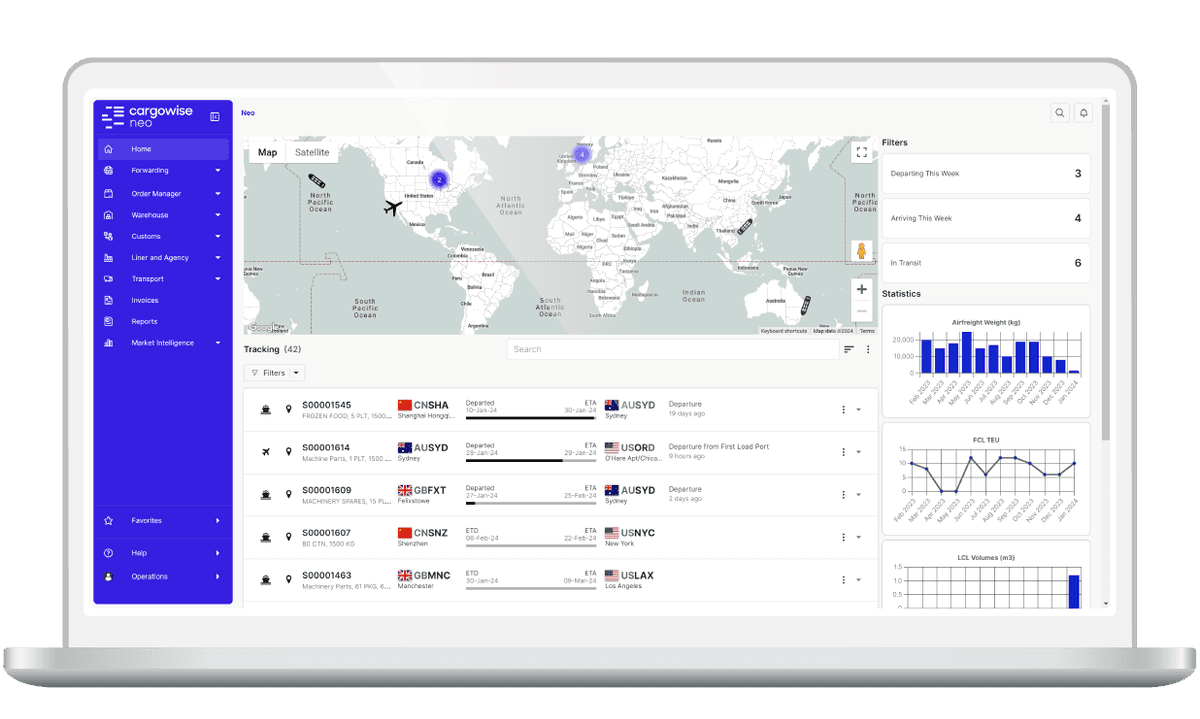Open three-dot menu for shipment S00001614

pos(843,452)
